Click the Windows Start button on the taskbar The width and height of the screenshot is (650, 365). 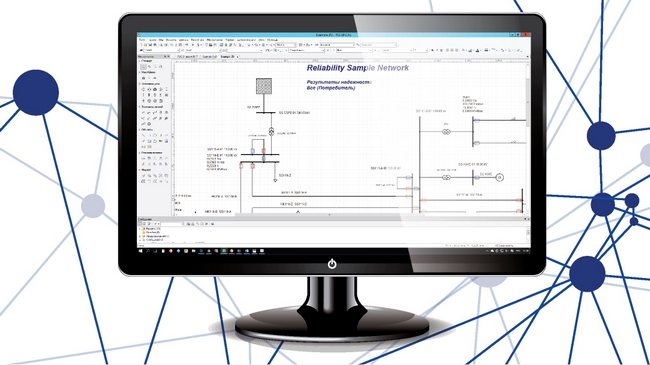click(141, 251)
